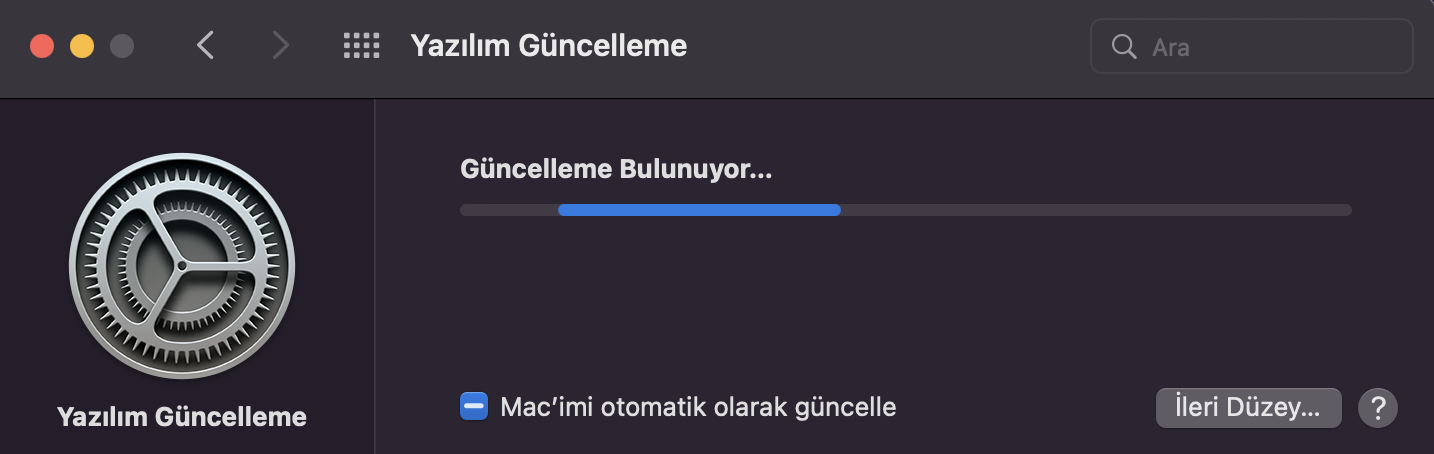
Task: Close the window with the red button
Action: [42, 46]
